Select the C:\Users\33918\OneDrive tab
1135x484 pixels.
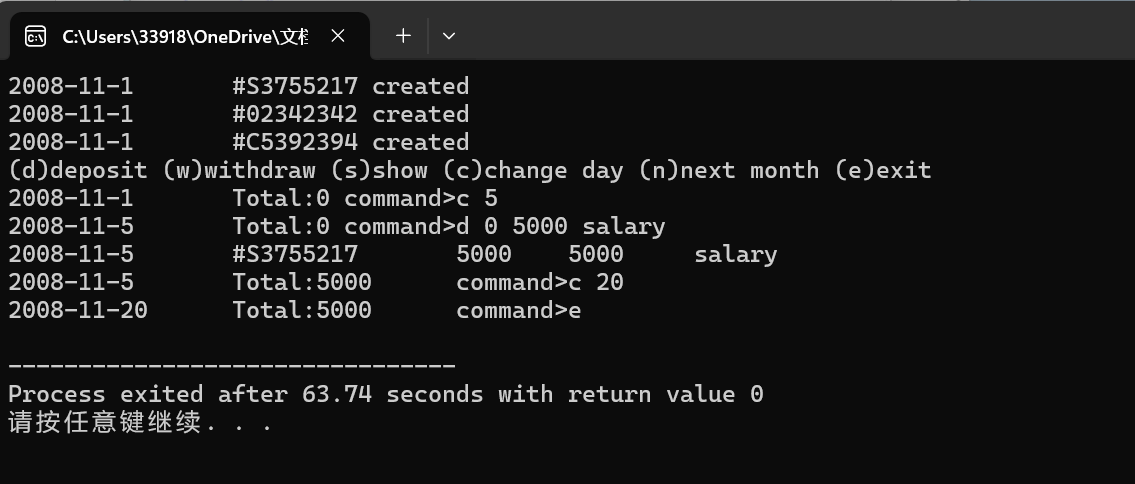(185, 36)
